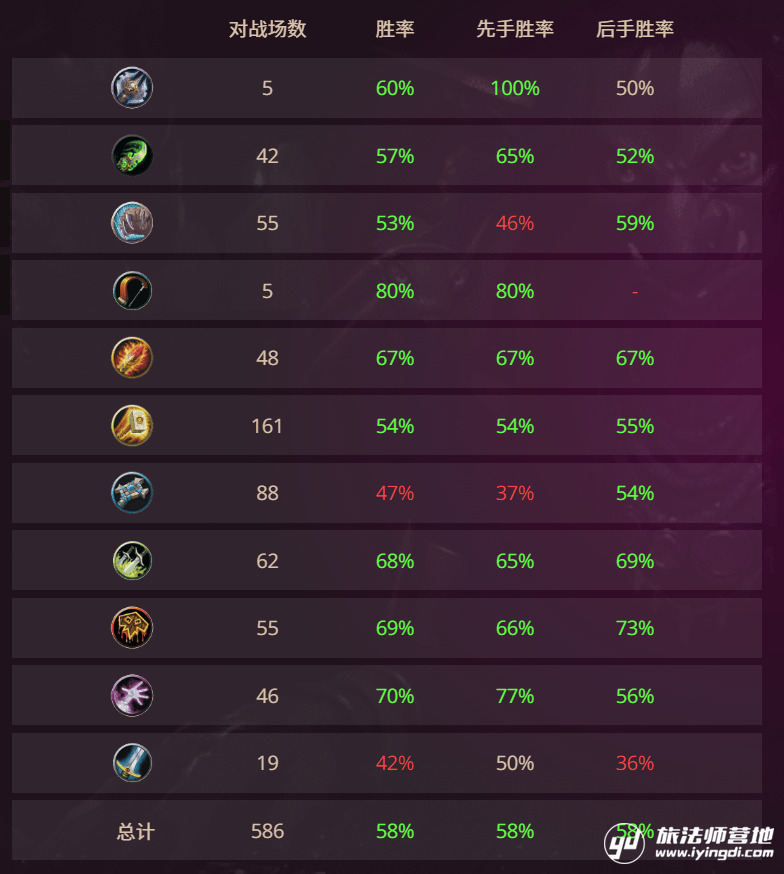Click the Death Knight class icon
The width and height of the screenshot is (784, 874).
(132, 88)
